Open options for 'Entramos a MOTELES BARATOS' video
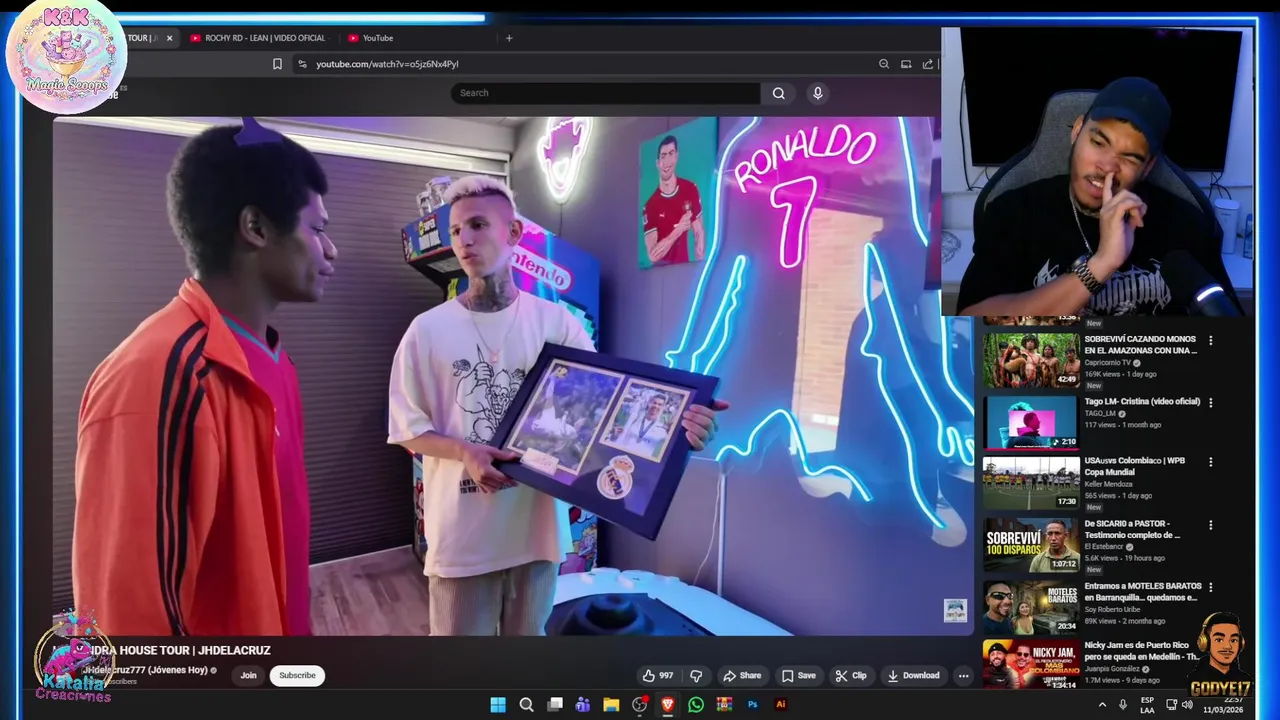 tap(1211, 587)
